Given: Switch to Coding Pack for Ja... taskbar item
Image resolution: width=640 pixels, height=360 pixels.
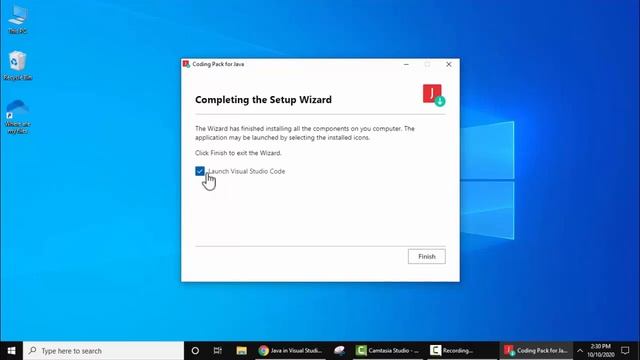Looking at the screenshot, I should coord(536,351).
